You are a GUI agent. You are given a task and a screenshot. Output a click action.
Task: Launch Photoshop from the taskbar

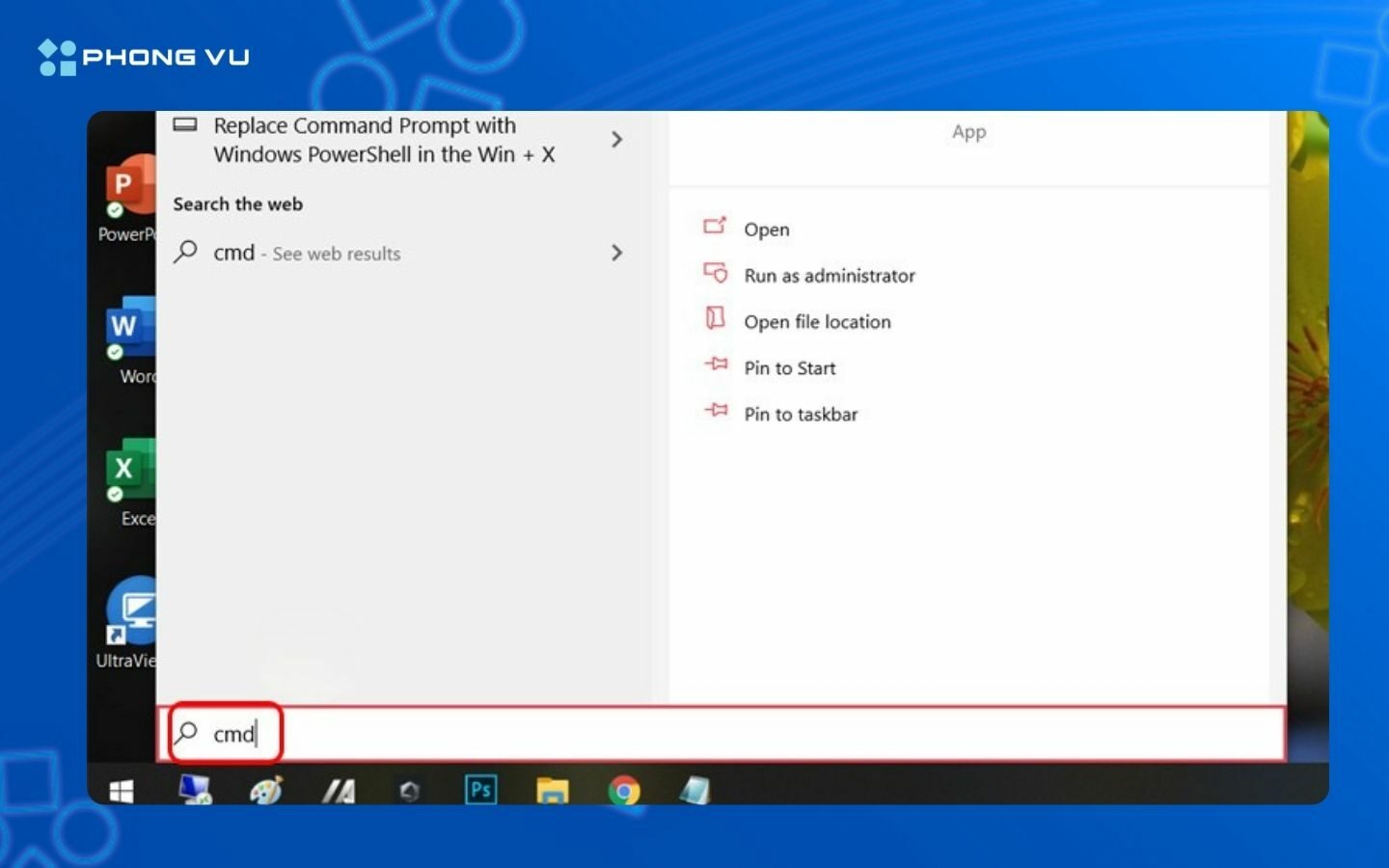coord(480,791)
